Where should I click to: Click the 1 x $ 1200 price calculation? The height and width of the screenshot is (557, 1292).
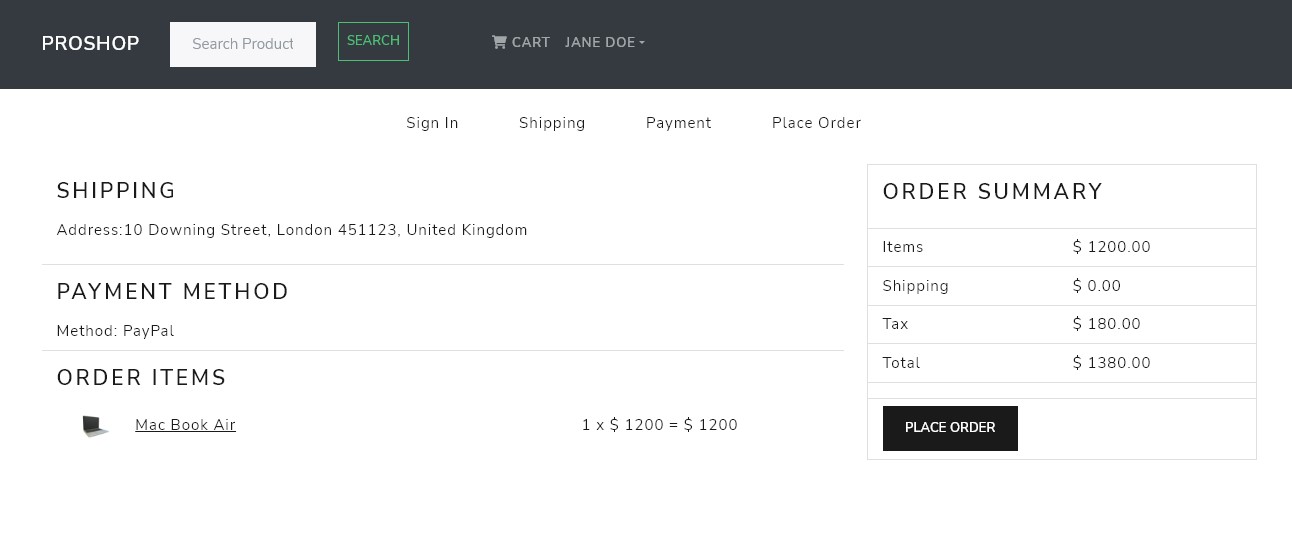660,425
